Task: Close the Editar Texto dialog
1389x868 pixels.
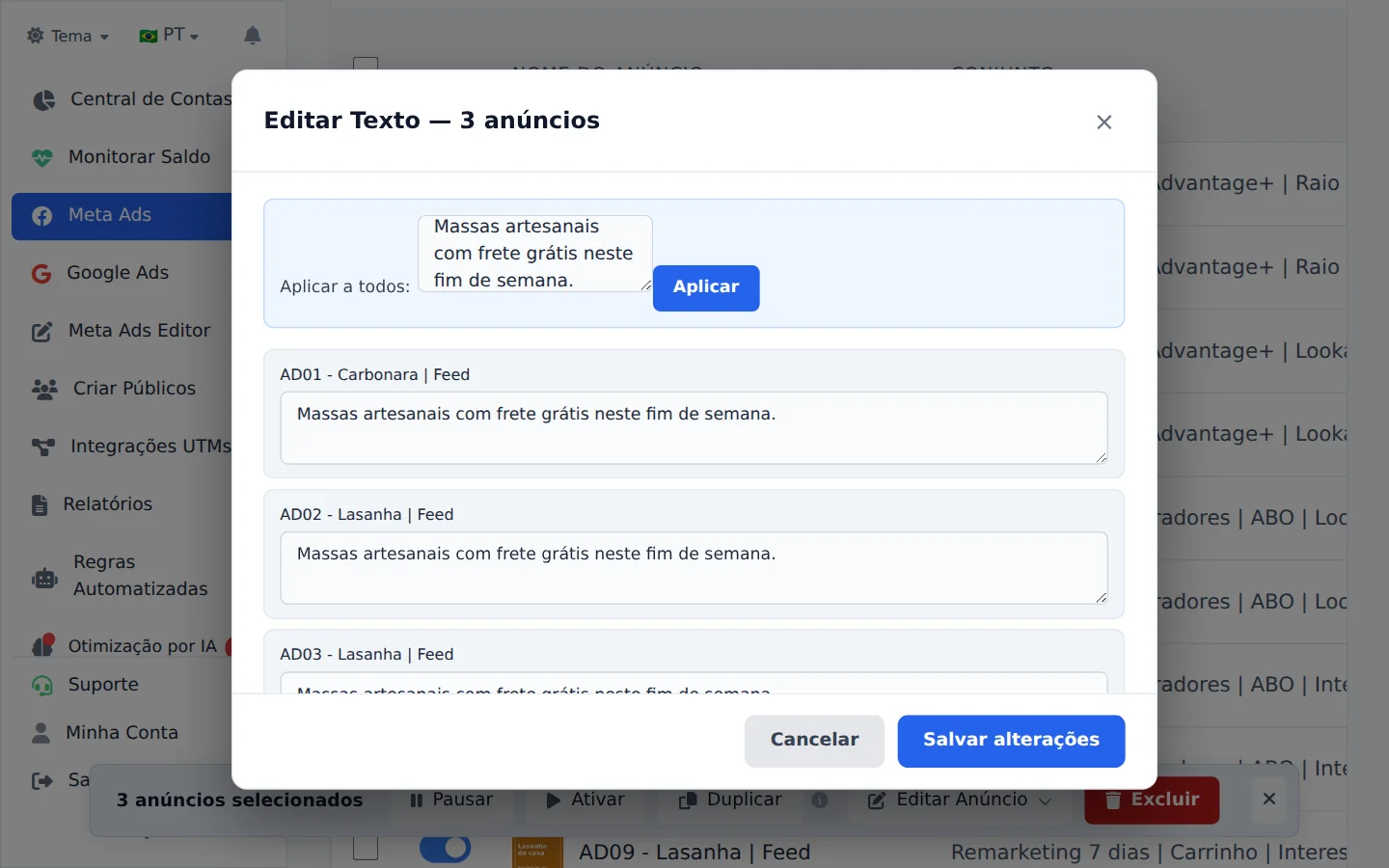Action: coord(1104,122)
